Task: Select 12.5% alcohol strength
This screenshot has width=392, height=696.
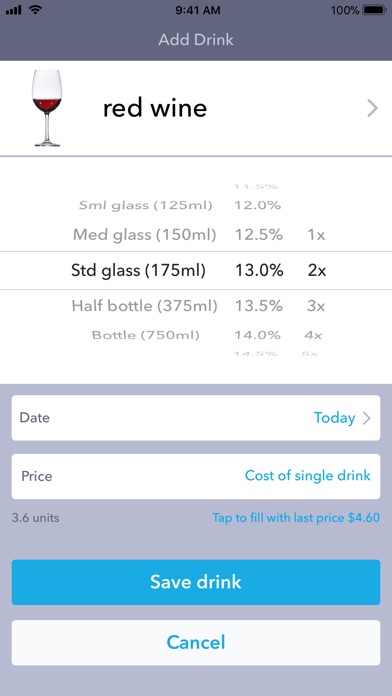Action: 259,234
